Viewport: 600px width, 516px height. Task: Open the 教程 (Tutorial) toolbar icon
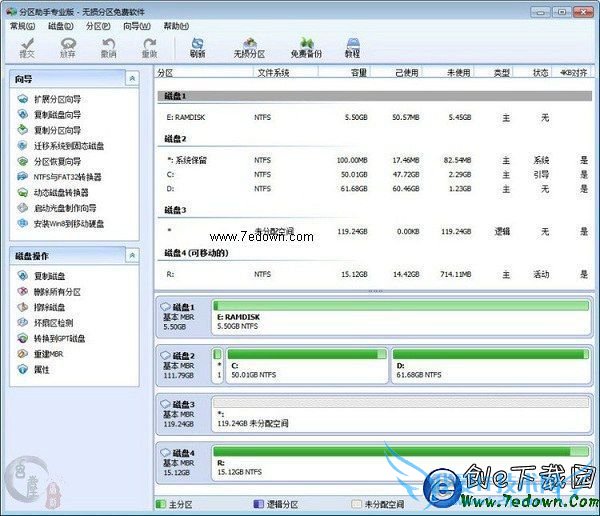(x=352, y=48)
